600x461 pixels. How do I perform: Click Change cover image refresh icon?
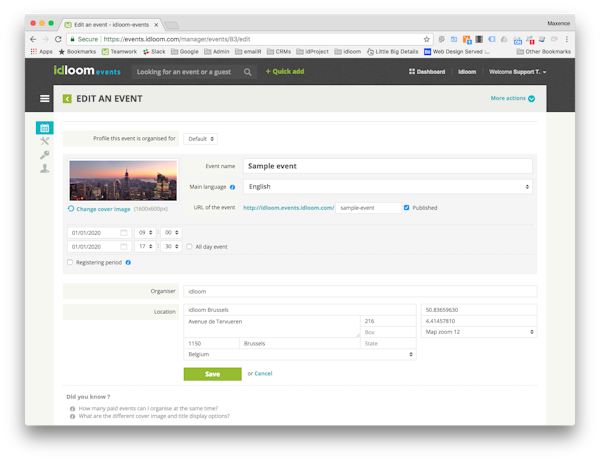point(71,209)
